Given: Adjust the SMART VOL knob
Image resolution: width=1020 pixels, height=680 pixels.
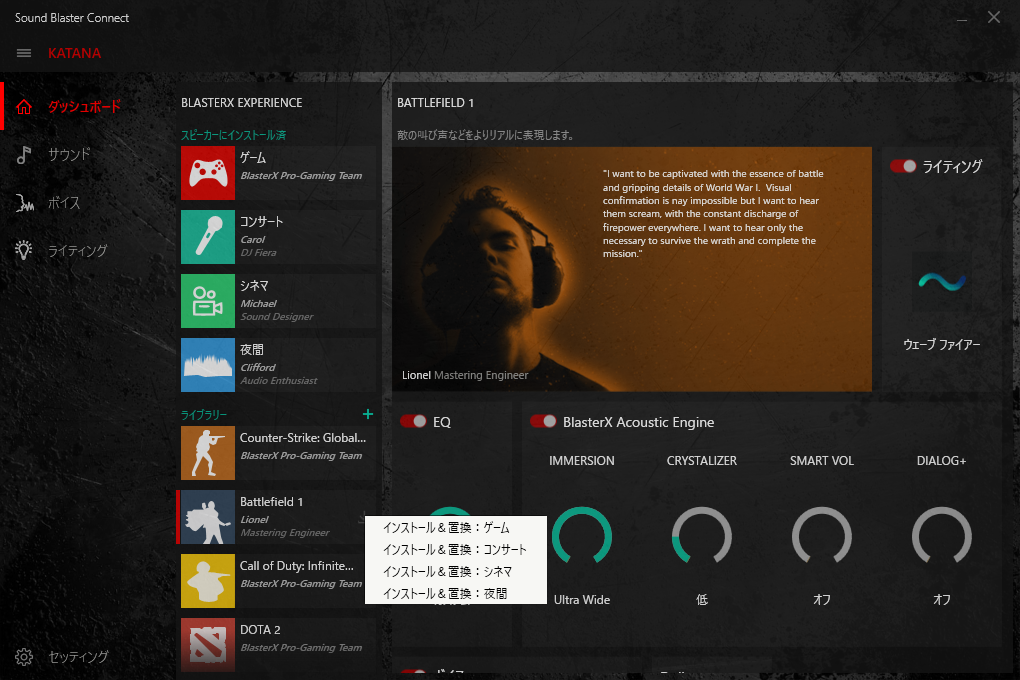Looking at the screenshot, I should click(822, 536).
